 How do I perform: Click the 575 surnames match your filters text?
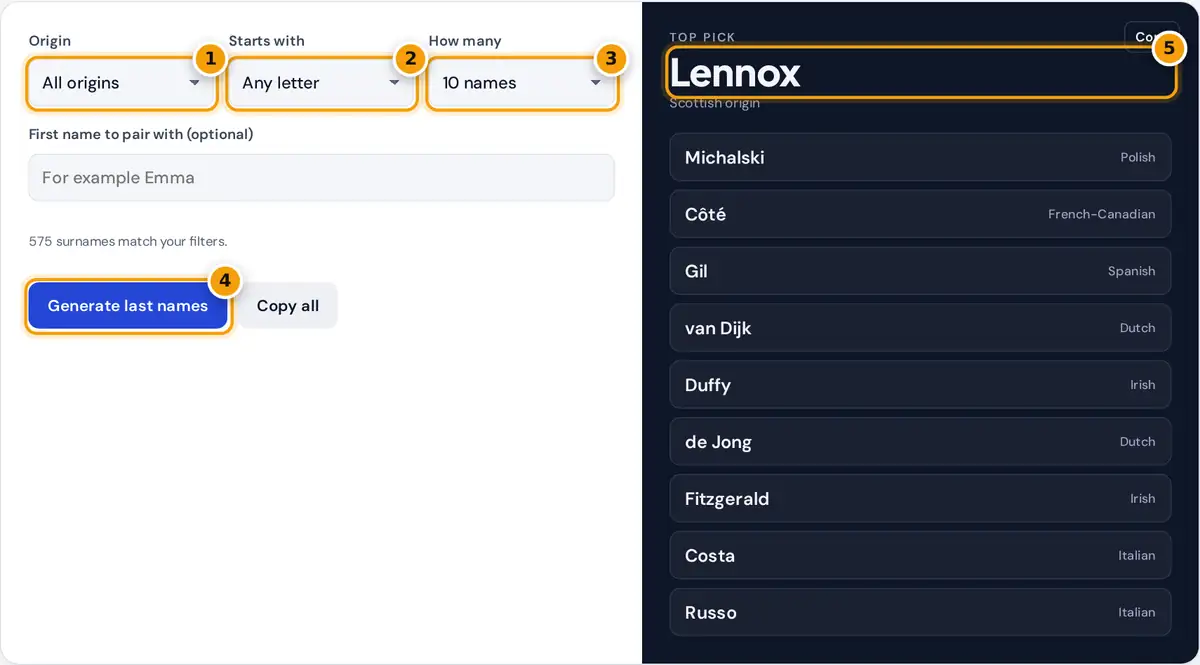click(128, 241)
